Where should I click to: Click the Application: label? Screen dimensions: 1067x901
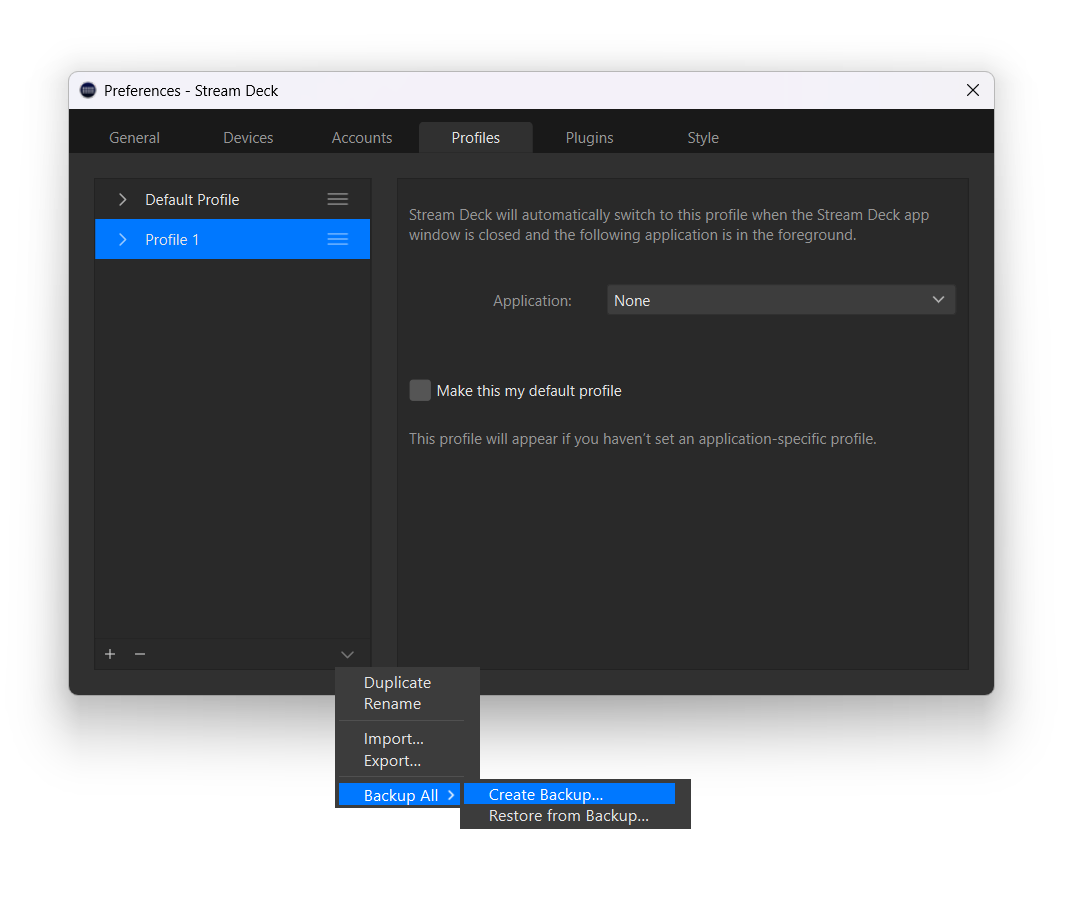[532, 301]
